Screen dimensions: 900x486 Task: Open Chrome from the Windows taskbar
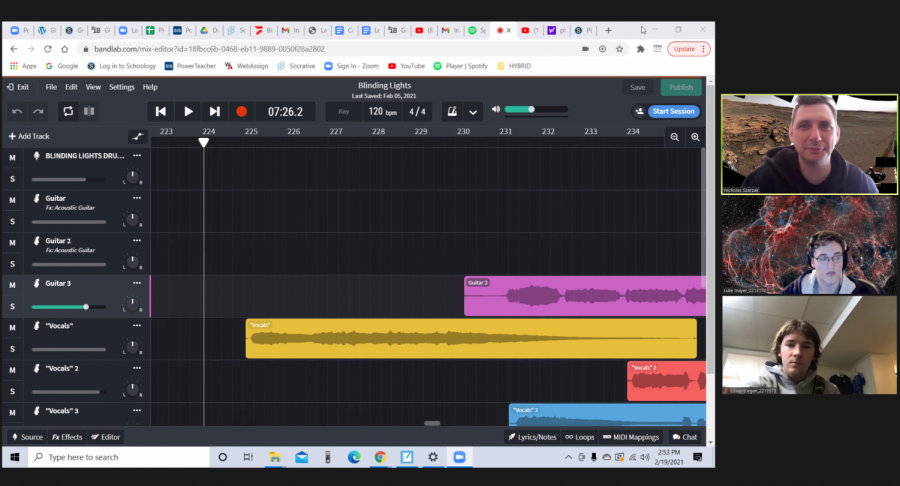(380, 457)
